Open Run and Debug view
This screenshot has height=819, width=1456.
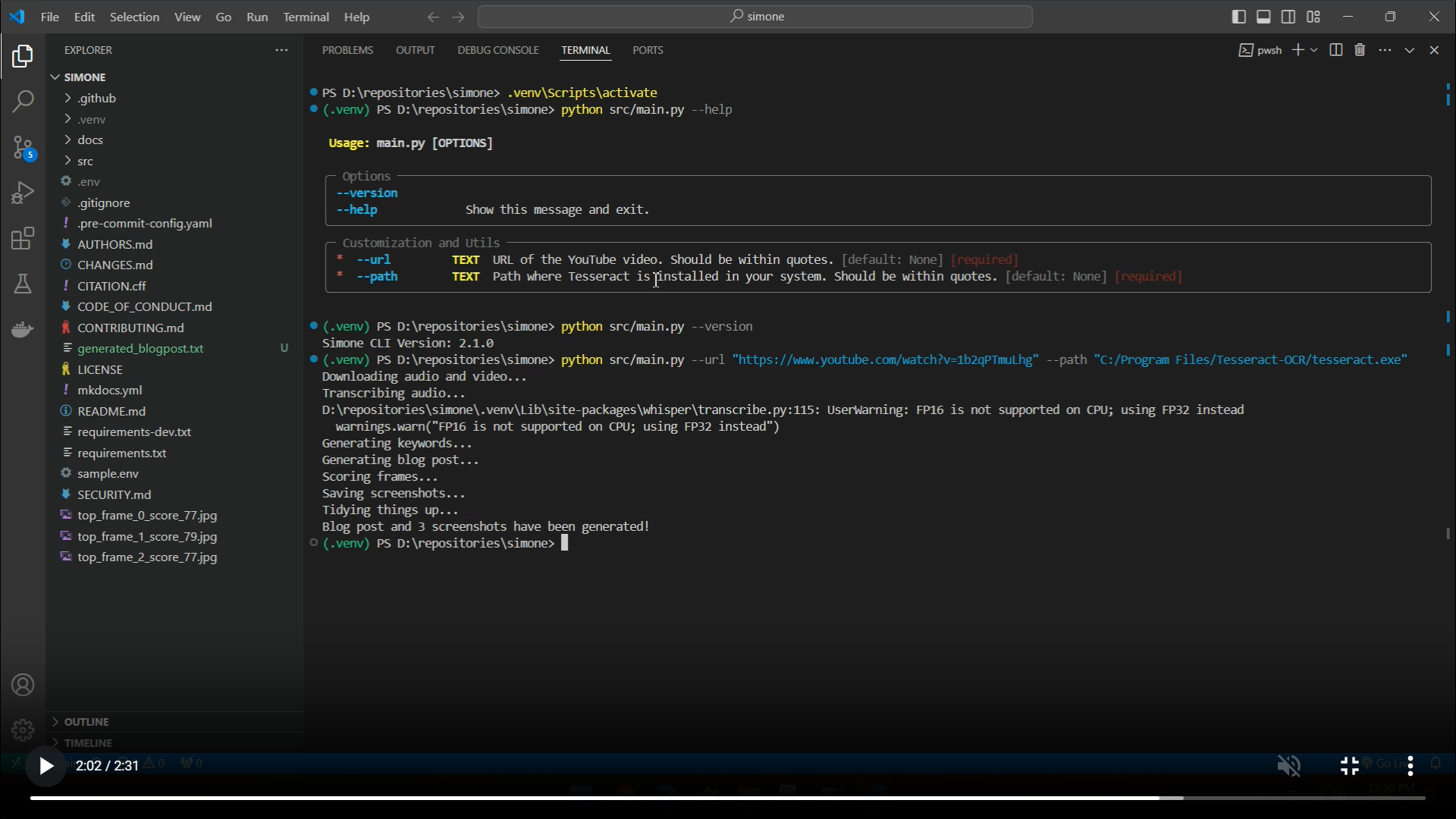click(23, 193)
